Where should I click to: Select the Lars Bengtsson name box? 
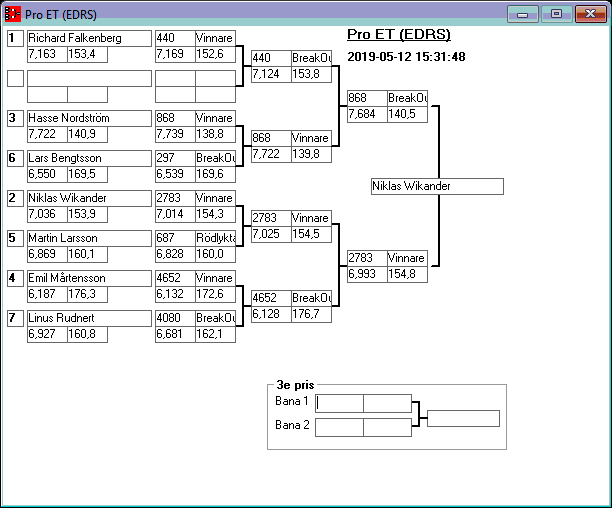(88, 158)
